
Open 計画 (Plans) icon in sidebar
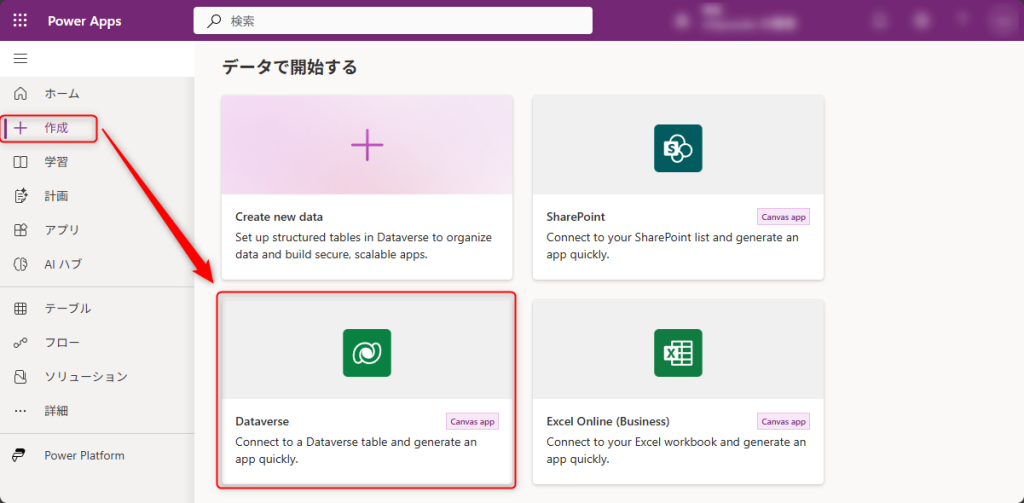coord(20,196)
